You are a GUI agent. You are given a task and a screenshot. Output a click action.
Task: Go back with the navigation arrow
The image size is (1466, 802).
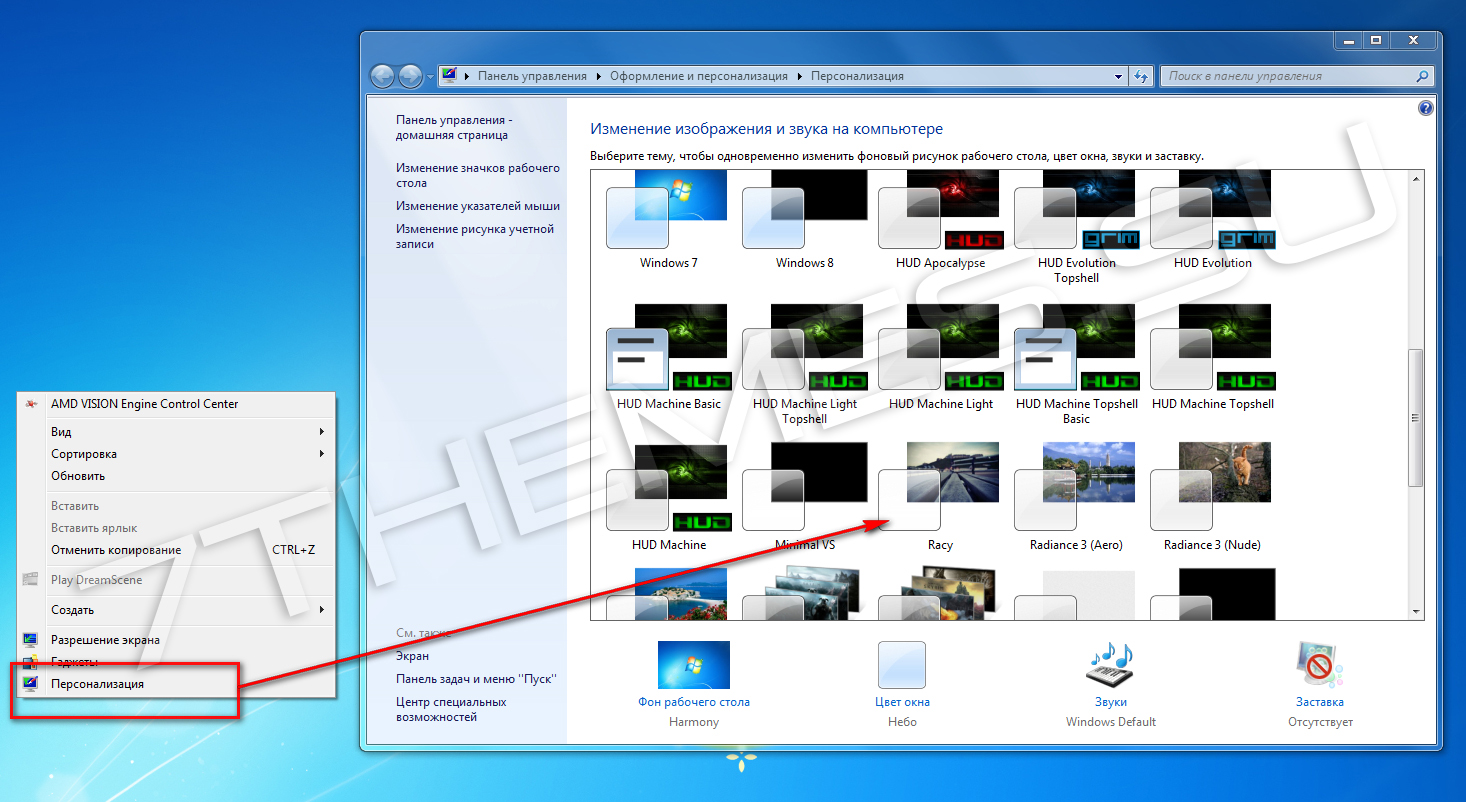click(x=382, y=76)
